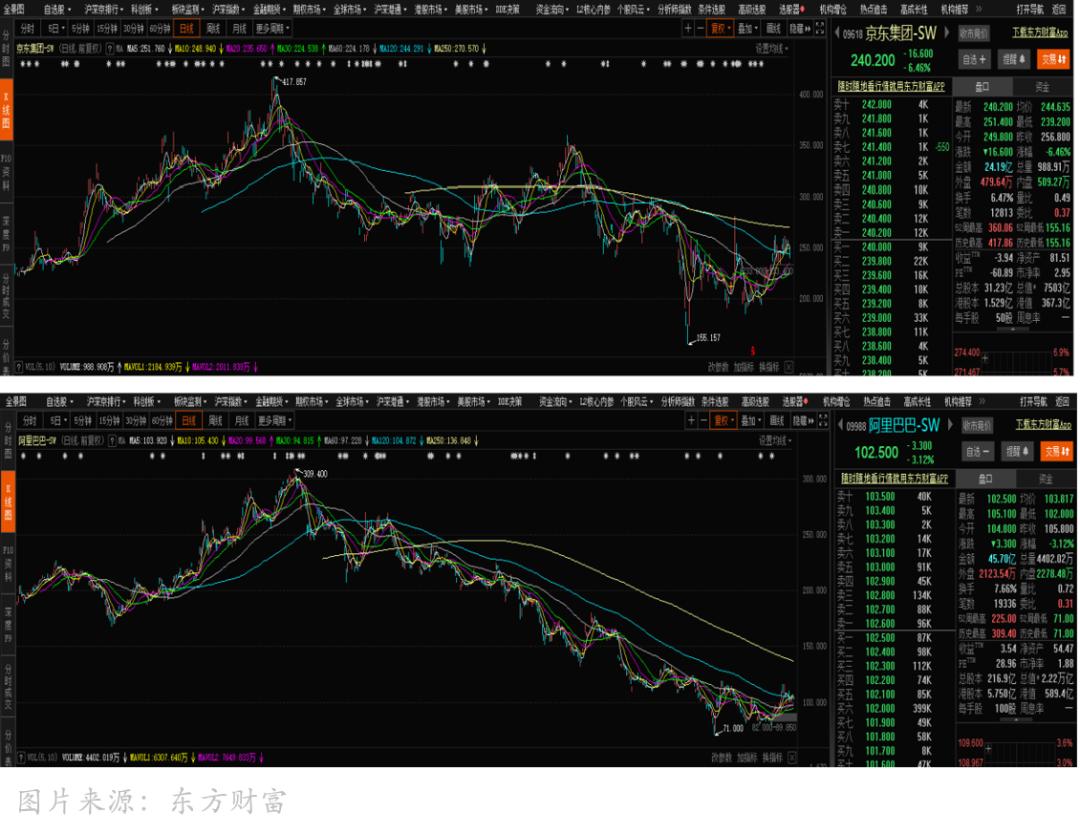Zoom out the 阿里巴巴 chart with minus icon
This screenshot has height=834, width=1080.
(703, 420)
